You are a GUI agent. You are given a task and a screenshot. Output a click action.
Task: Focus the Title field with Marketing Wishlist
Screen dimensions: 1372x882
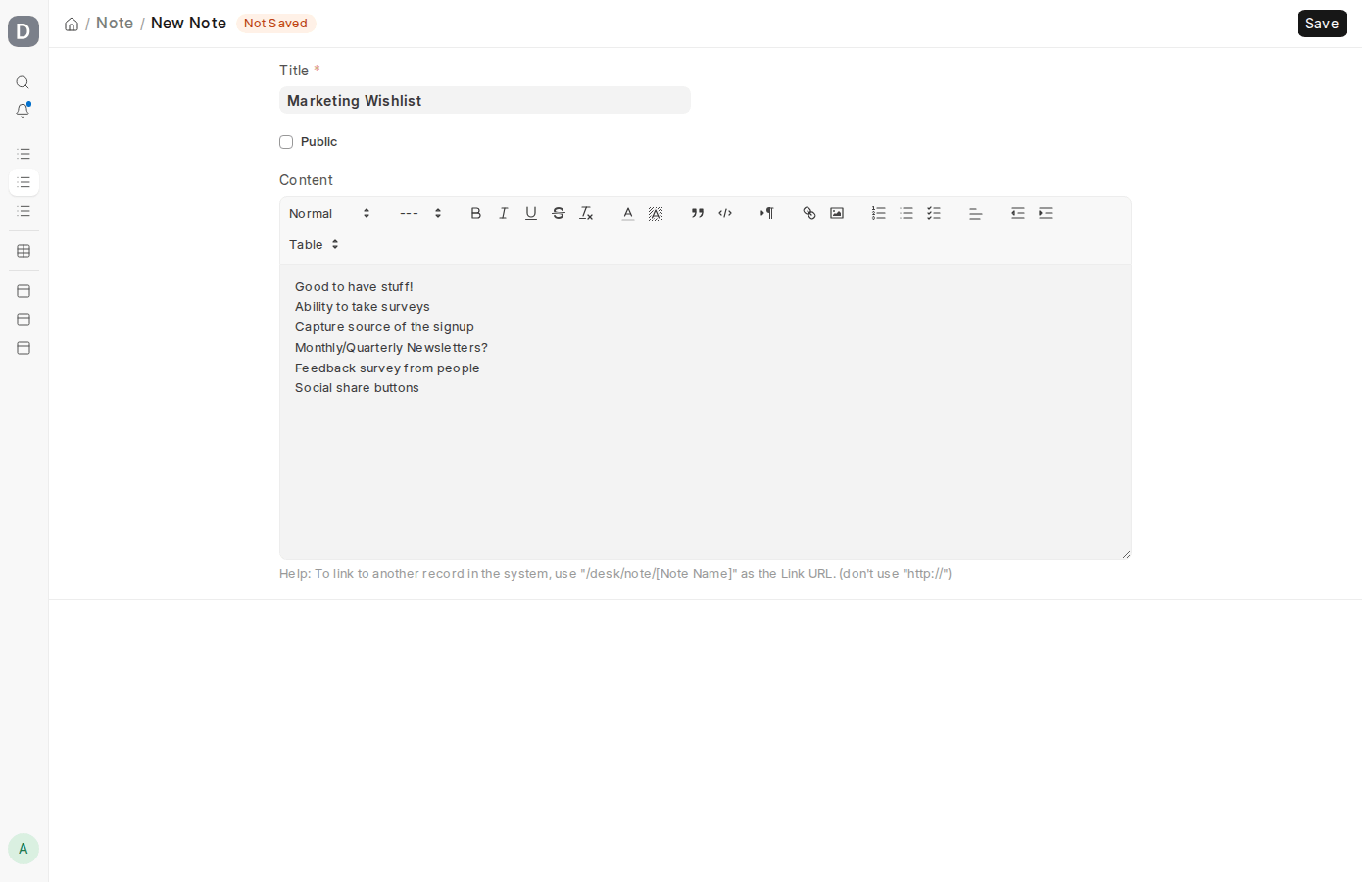tap(485, 100)
